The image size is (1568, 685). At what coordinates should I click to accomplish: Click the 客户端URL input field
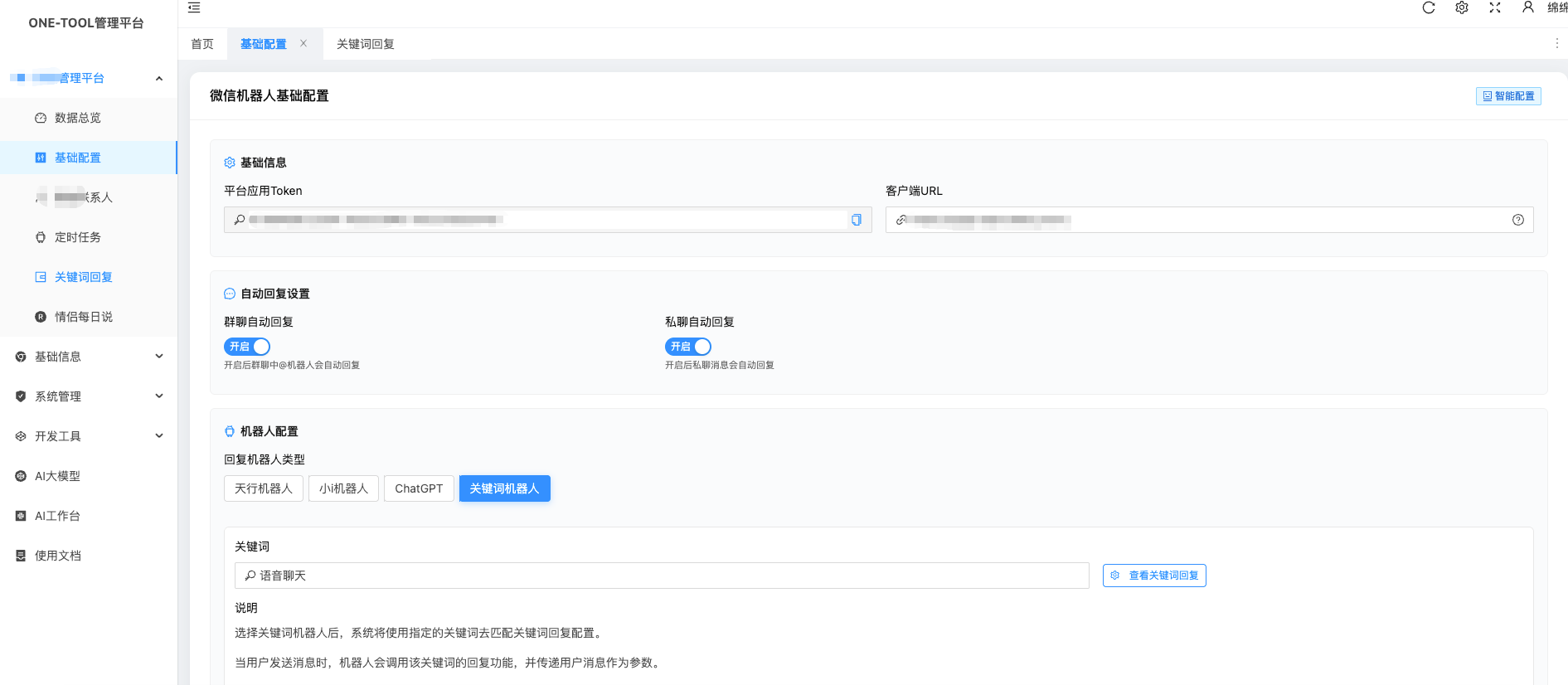(x=1209, y=220)
